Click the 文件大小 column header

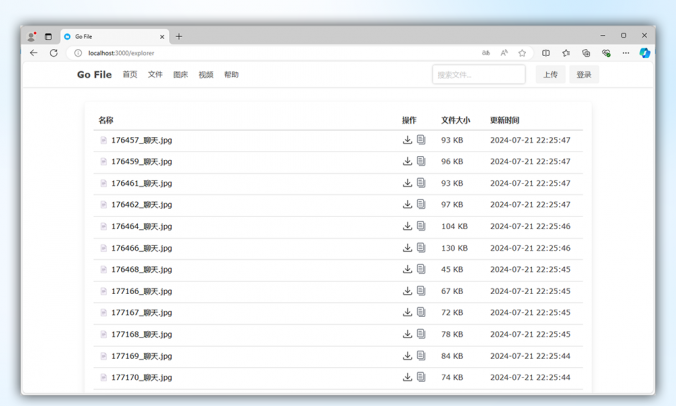(x=455, y=120)
